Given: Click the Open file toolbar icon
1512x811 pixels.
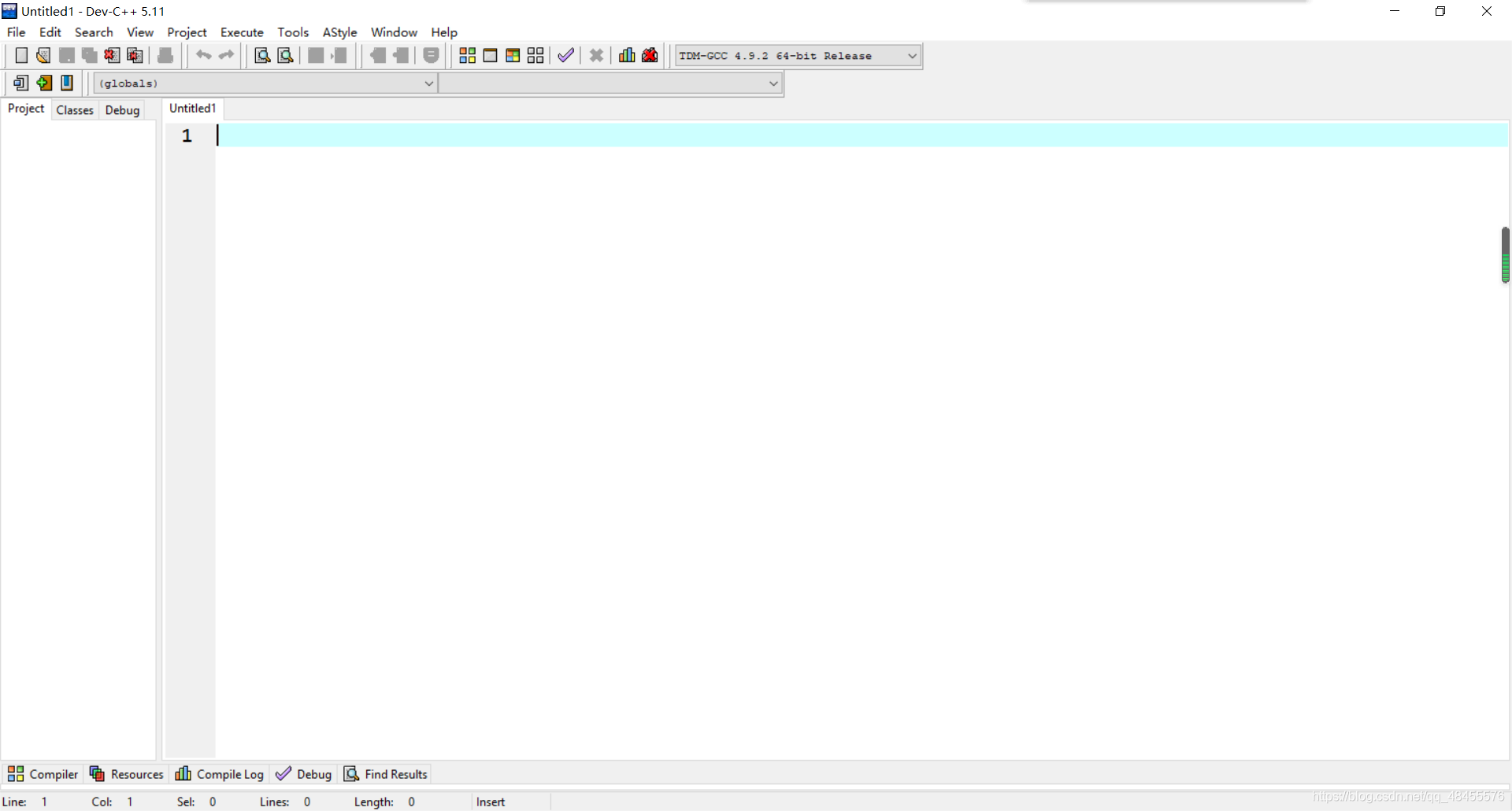Looking at the screenshot, I should click(x=43, y=55).
